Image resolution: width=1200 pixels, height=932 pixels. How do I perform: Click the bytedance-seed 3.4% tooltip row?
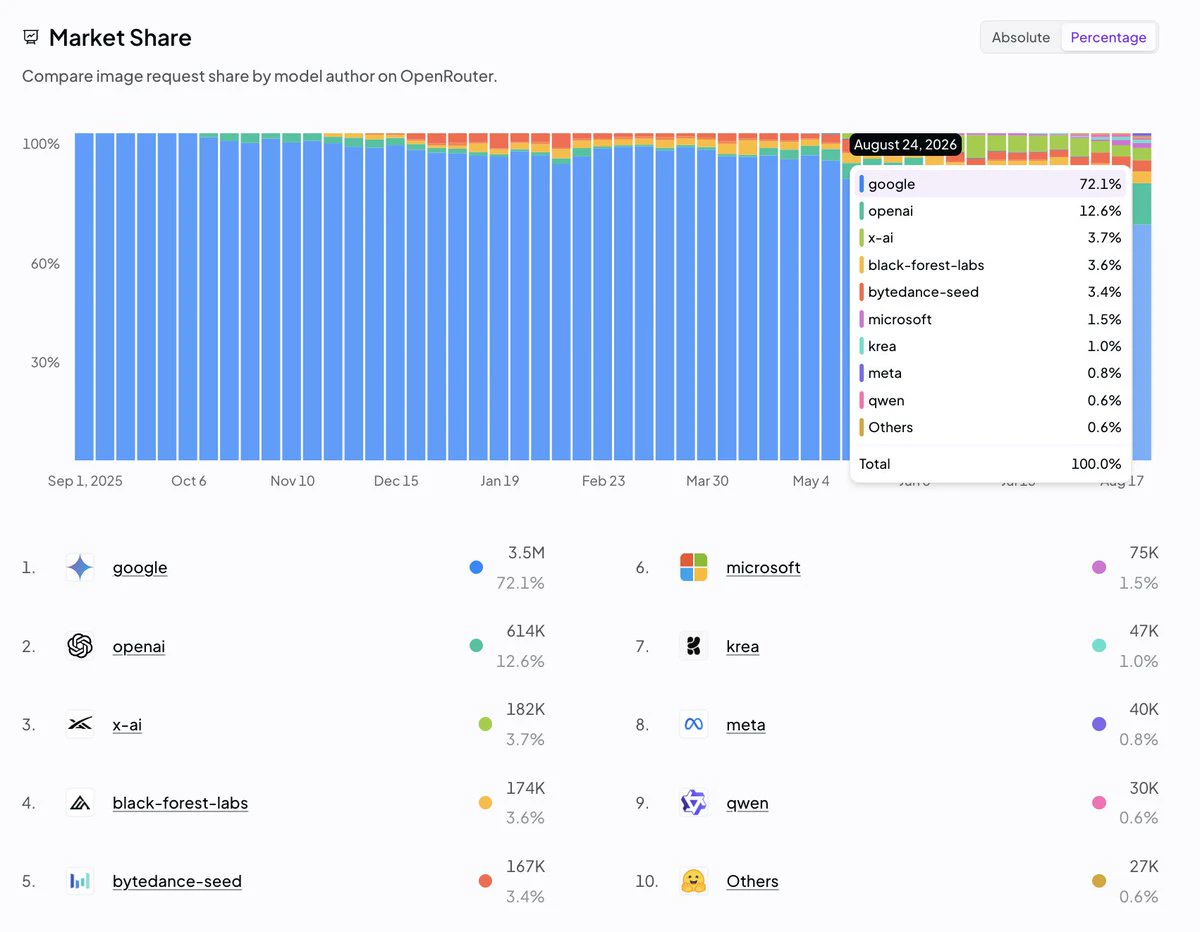990,292
